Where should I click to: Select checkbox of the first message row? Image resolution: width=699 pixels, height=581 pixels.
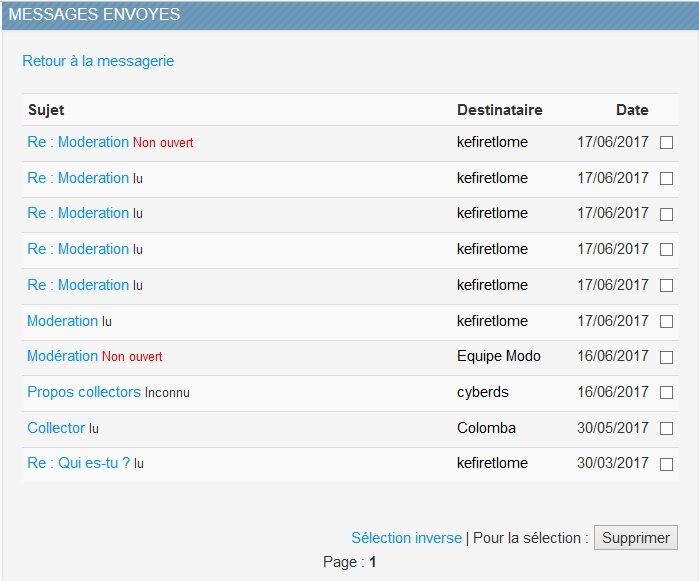click(667, 143)
